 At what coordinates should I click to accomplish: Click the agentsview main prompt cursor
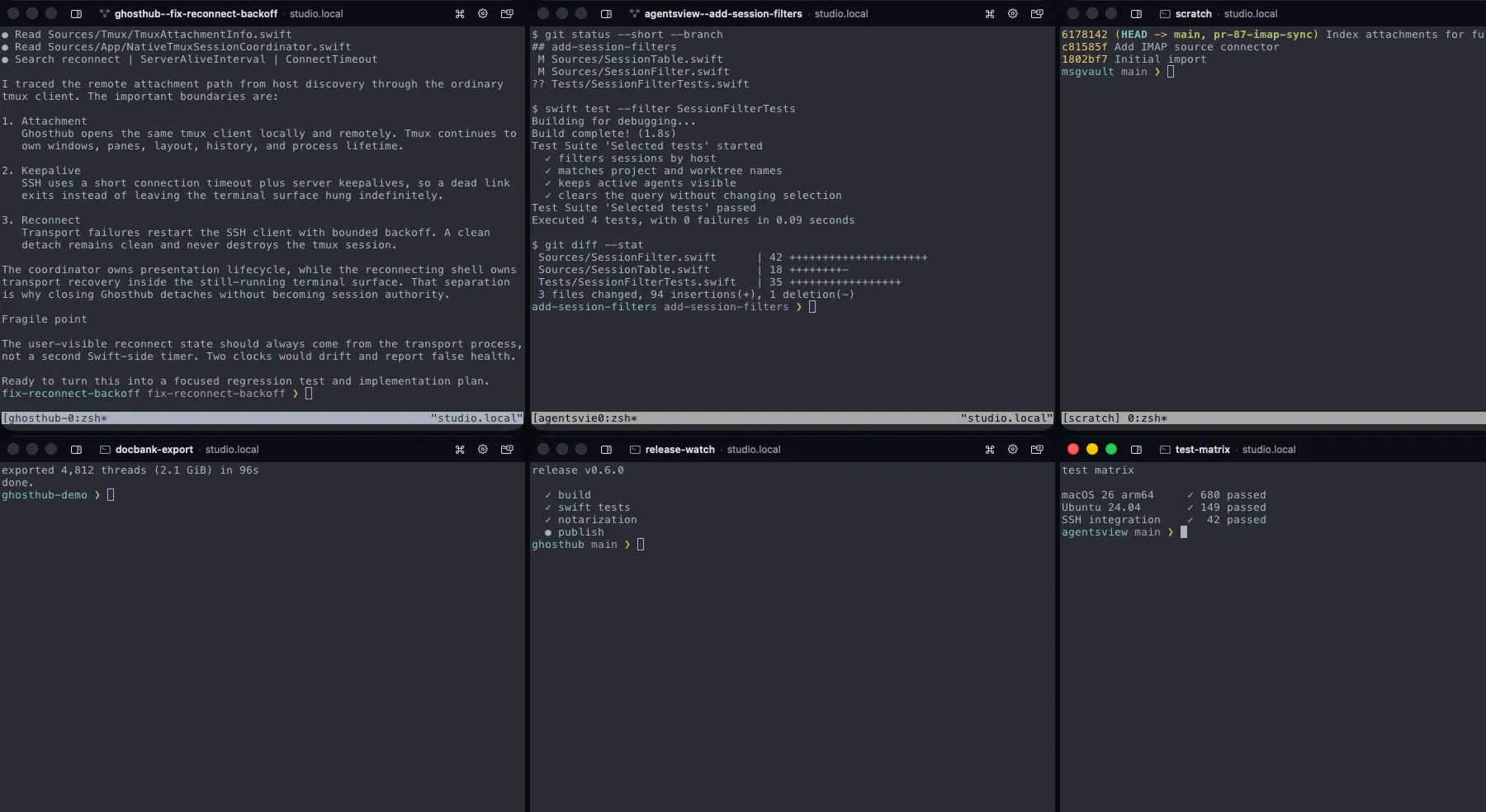(x=1184, y=532)
